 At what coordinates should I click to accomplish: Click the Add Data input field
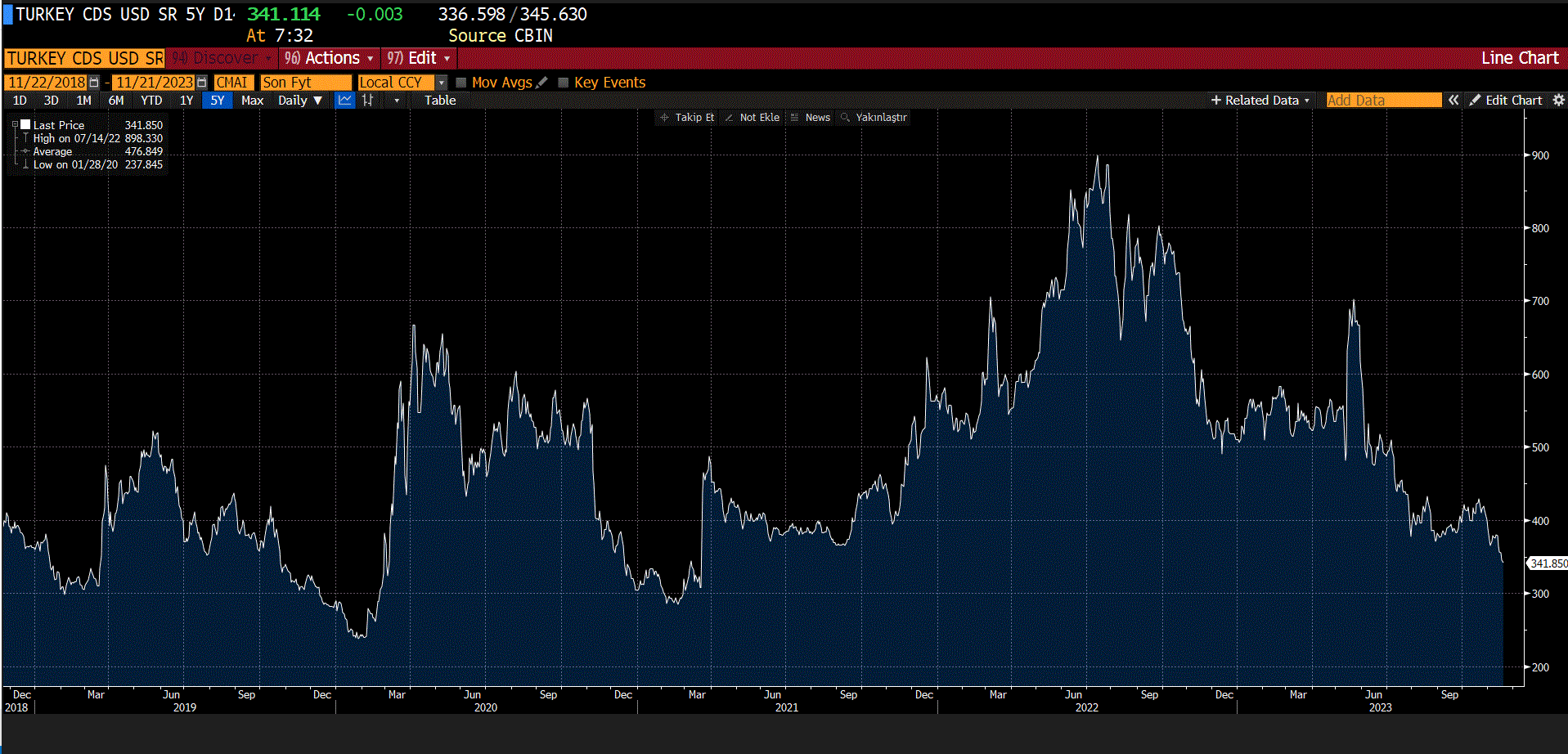click(x=1382, y=100)
